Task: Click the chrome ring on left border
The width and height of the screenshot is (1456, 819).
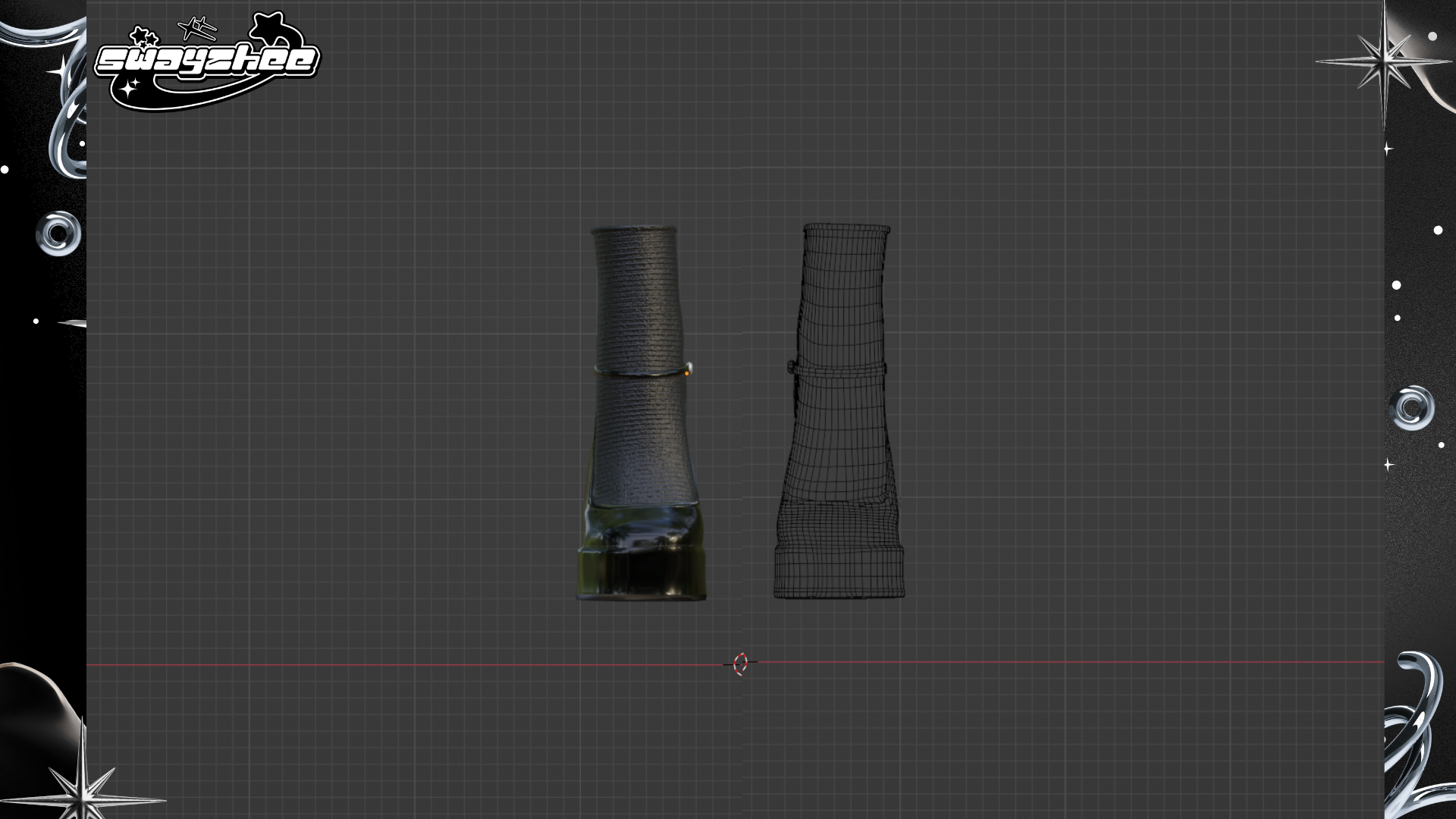Action: pos(58,233)
